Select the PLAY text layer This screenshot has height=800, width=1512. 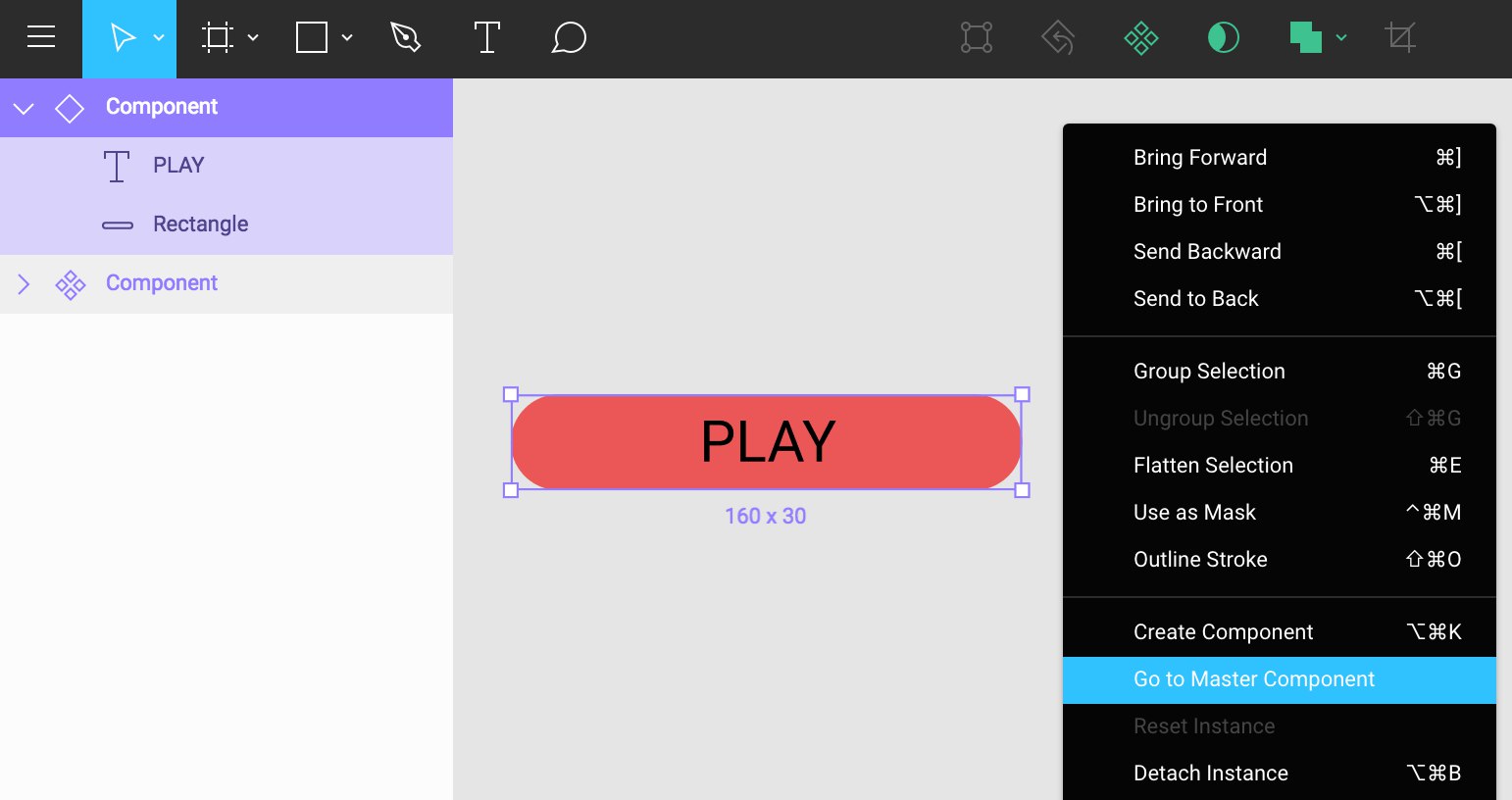click(x=227, y=167)
